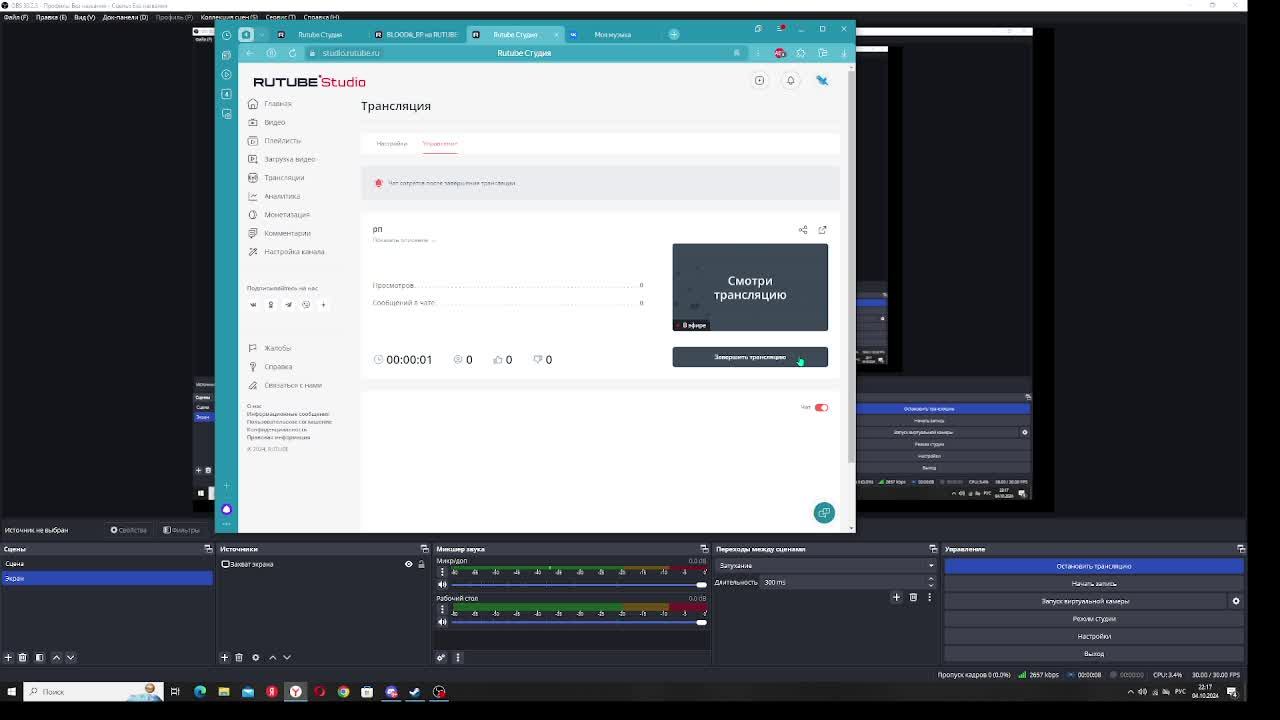
Task: Click Rutube add video icon near the bell
Action: tap(759, 80)
